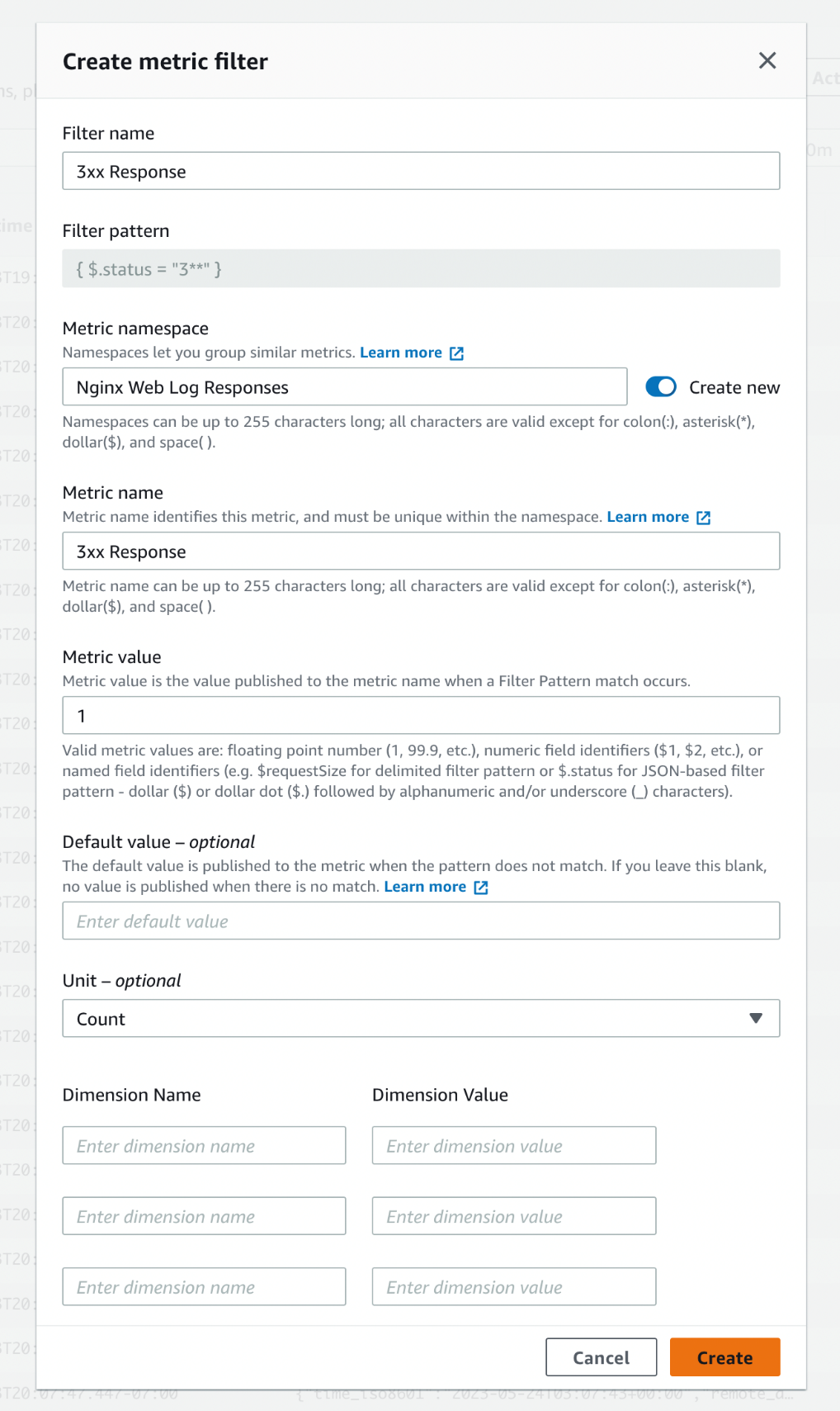Click the Filter name field showing 3xx Response
The width and height of the screenshot is (840, 1411).
point(421,171)
